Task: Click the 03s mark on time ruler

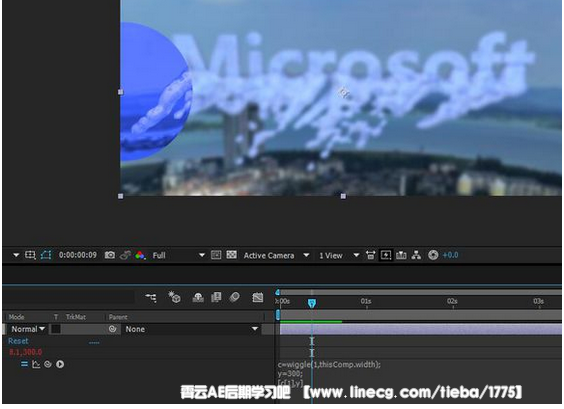Action: [x=538, y=301]
